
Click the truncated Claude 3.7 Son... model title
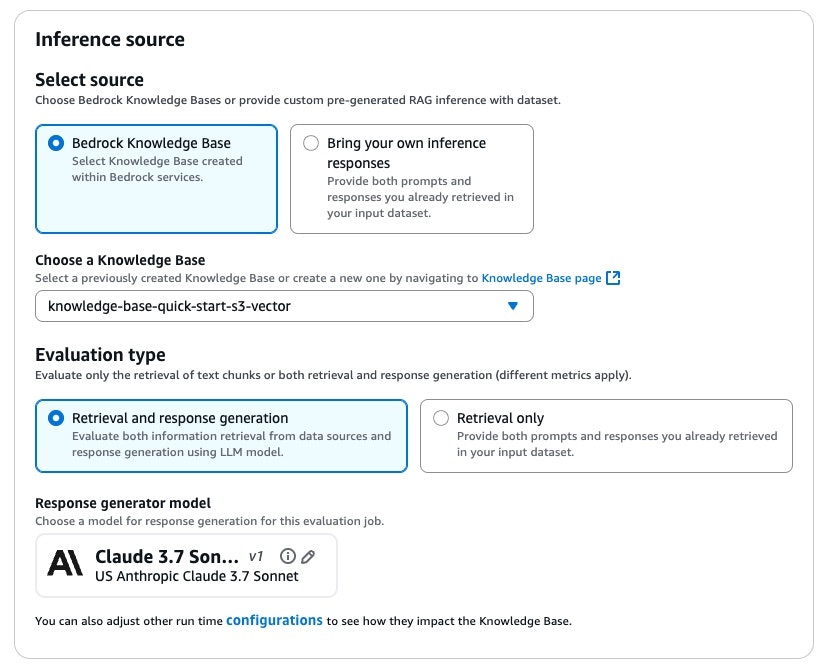(167, 556)
